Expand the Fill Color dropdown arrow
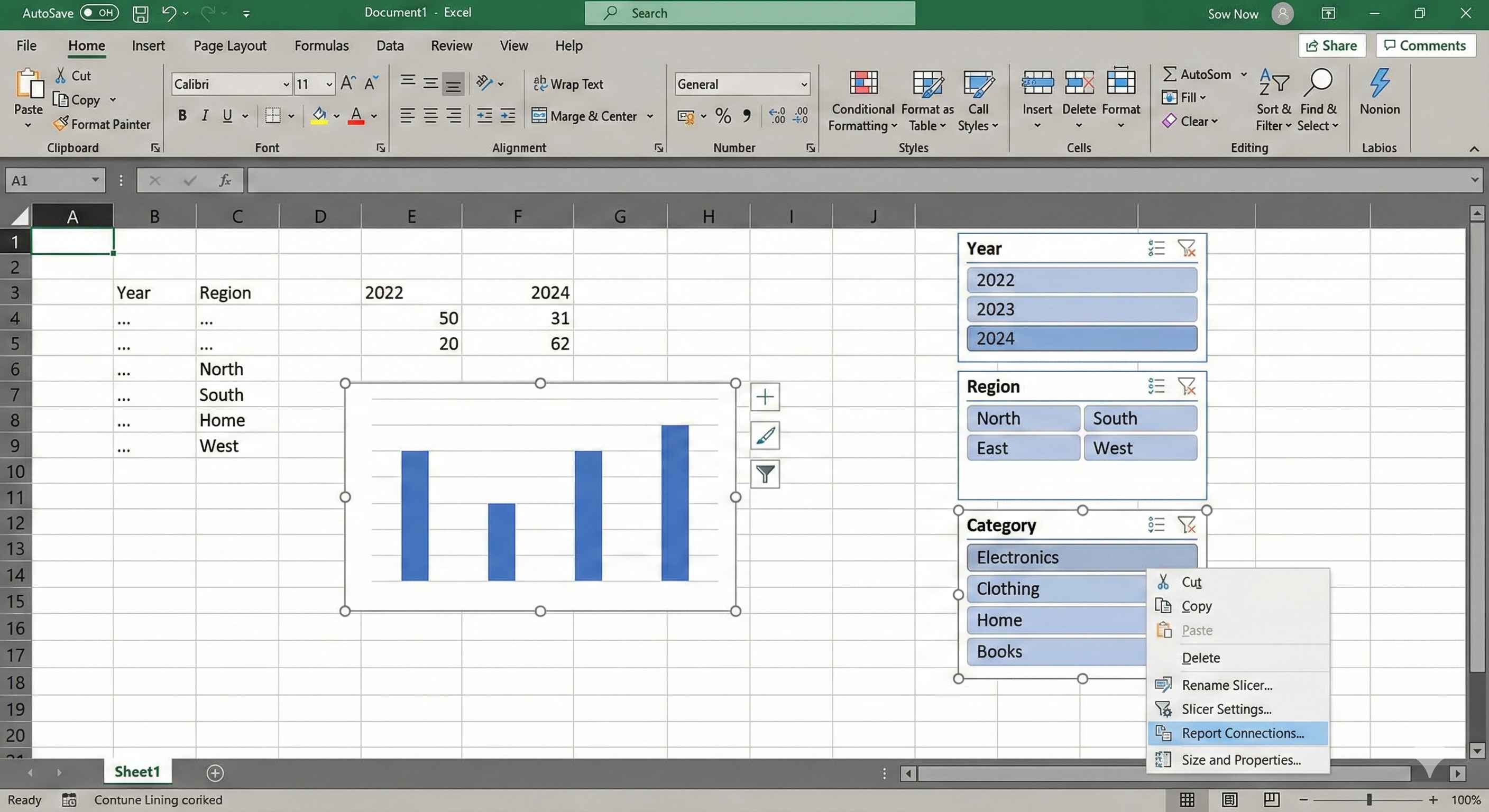 [337, 116]
